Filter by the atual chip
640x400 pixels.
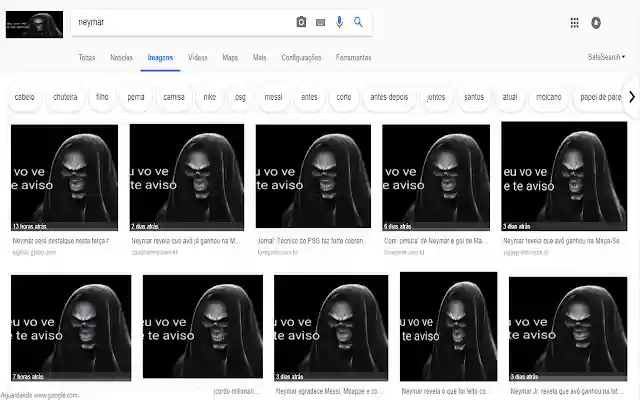pos(510,97)
